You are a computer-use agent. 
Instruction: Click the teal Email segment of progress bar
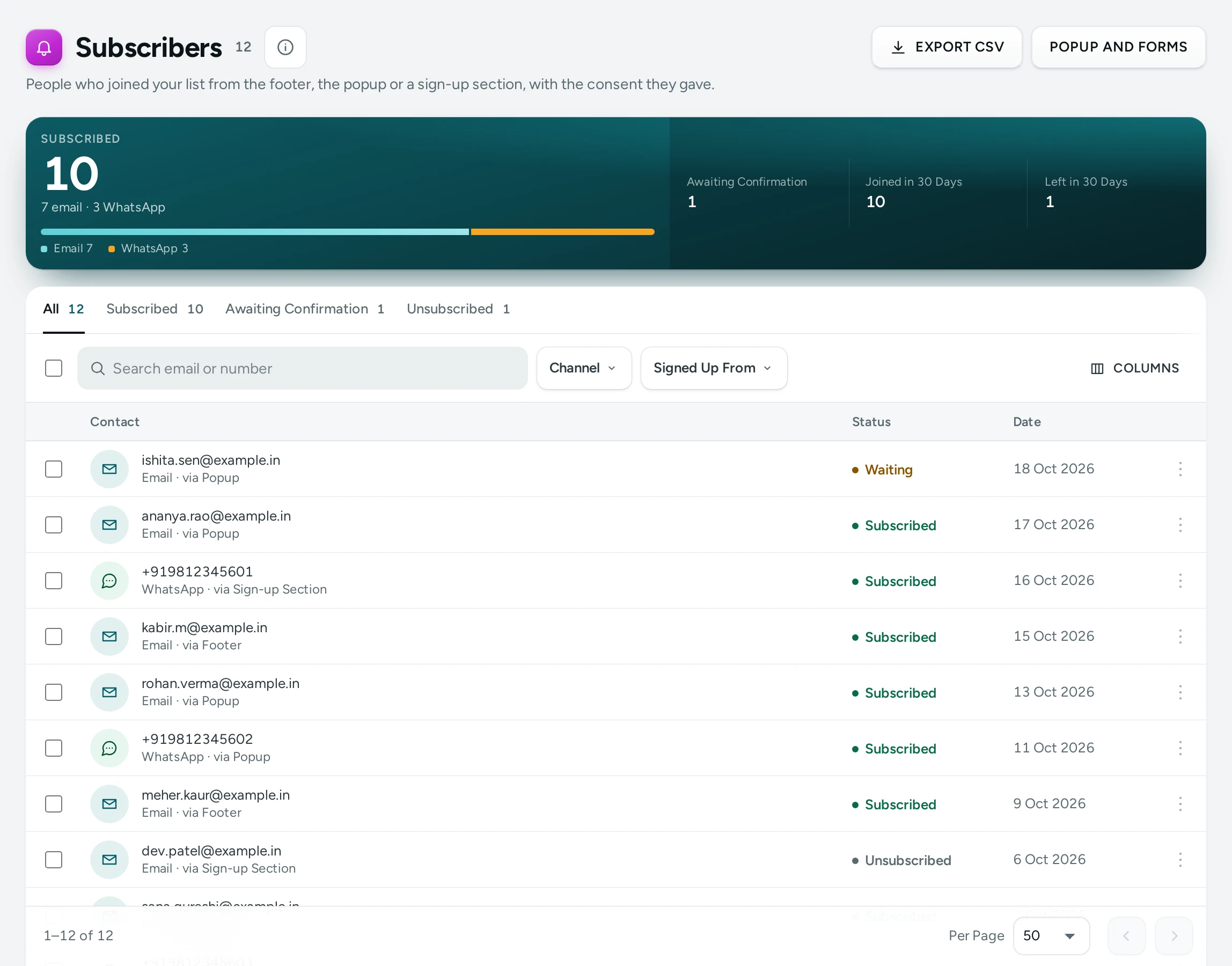[x=254, y=232]
